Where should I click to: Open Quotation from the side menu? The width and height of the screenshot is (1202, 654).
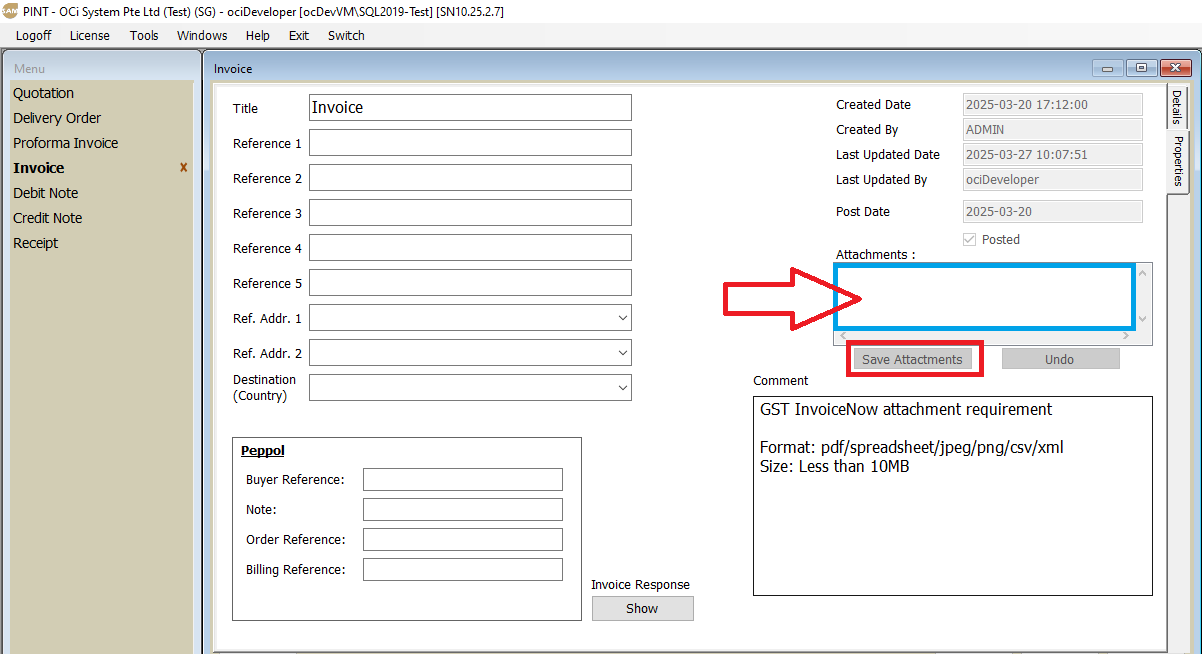tap(44, 93)
